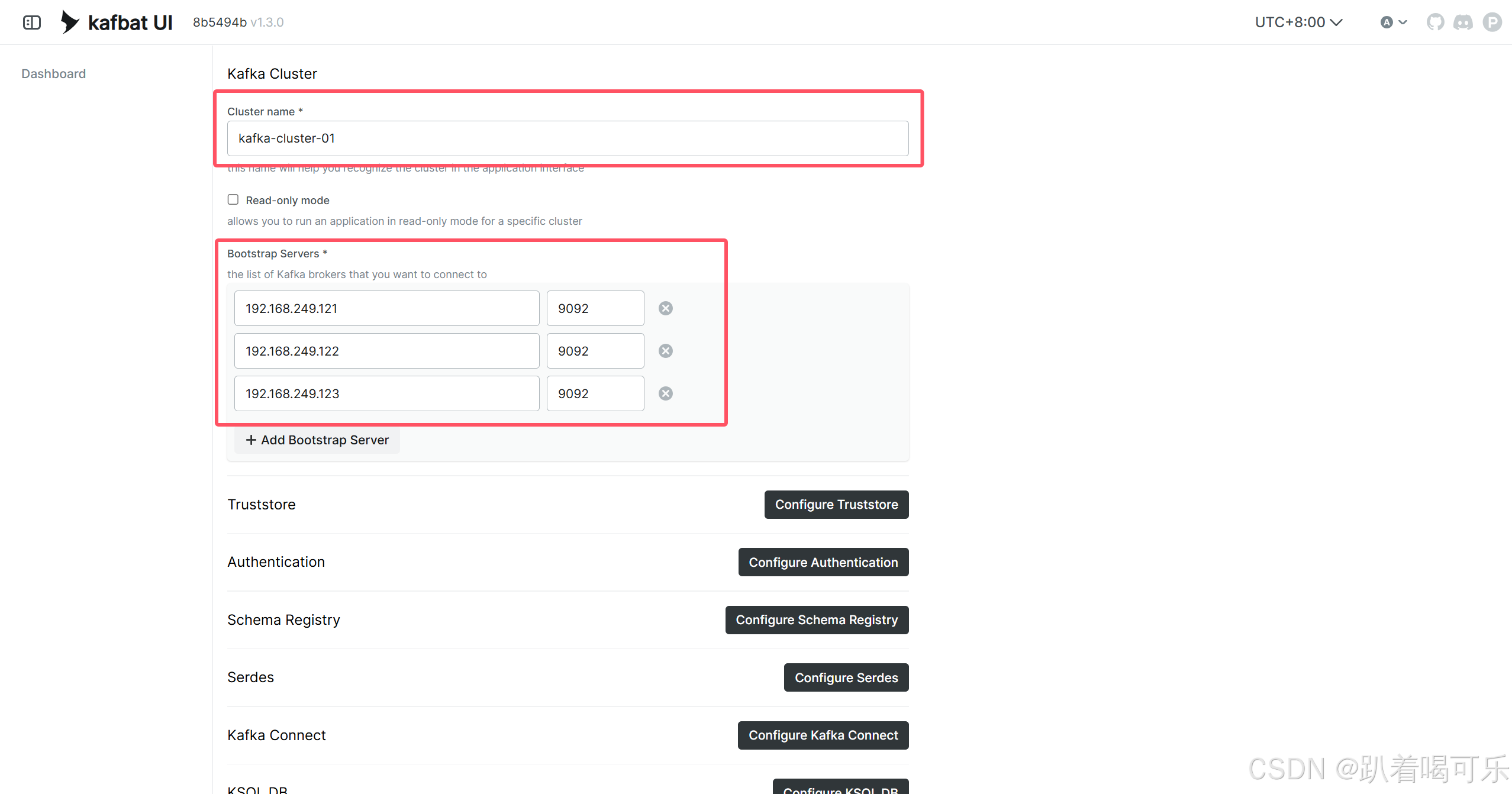Click Configure Kafka Connect button
Viewport: 1512px width, 794px height.
point(823,735)
